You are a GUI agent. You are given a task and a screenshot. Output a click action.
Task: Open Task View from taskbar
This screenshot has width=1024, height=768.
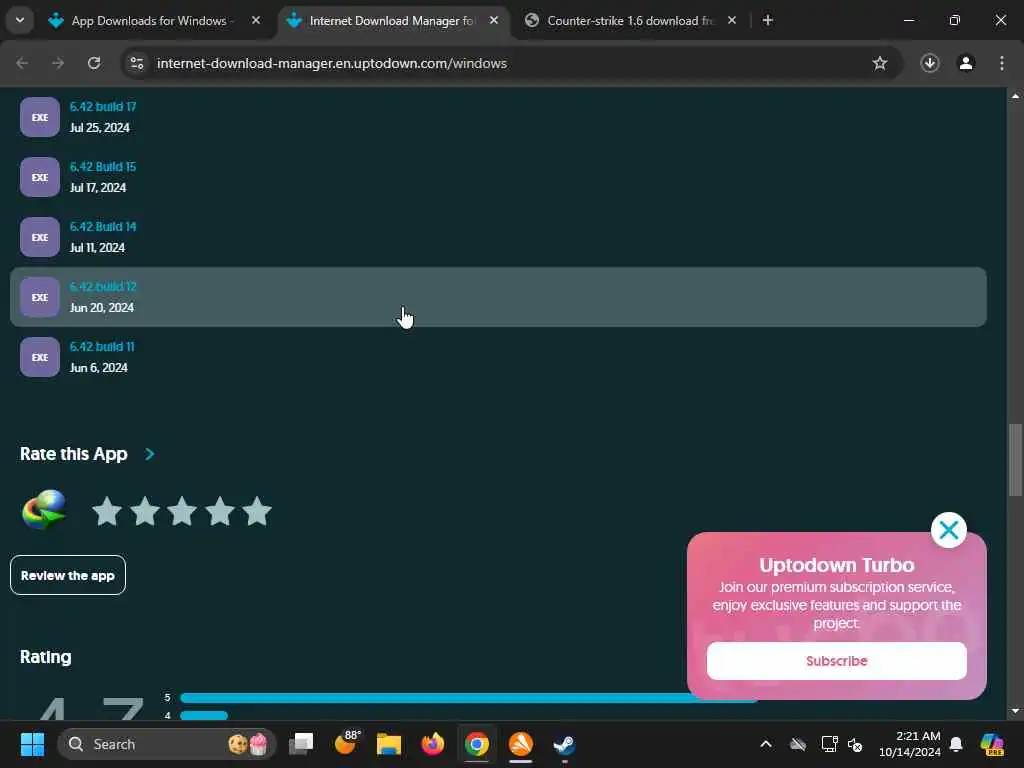point(301,744)
